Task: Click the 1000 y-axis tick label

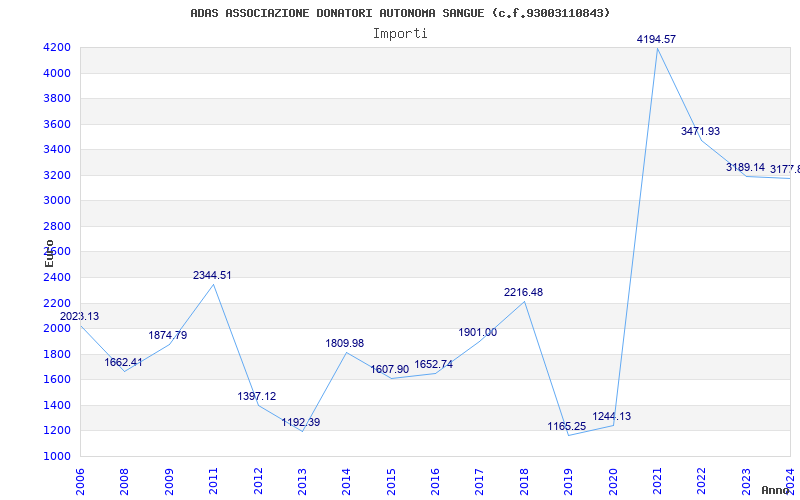Action: [x=56, y=456]
